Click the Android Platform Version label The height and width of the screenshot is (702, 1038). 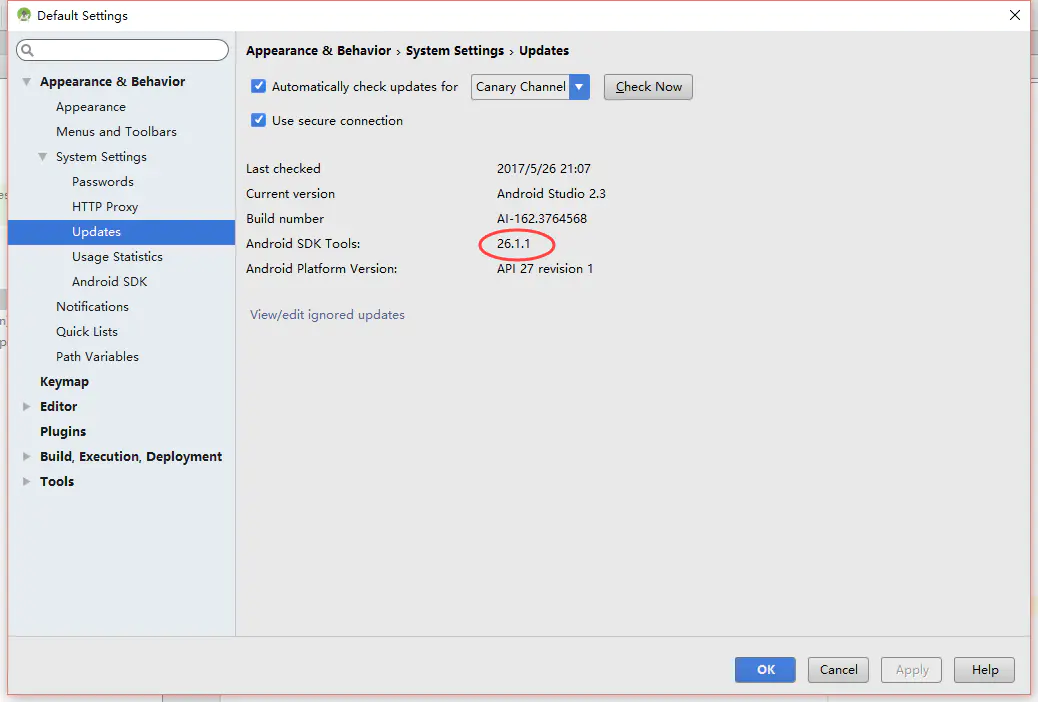click(x=322, y=269)
